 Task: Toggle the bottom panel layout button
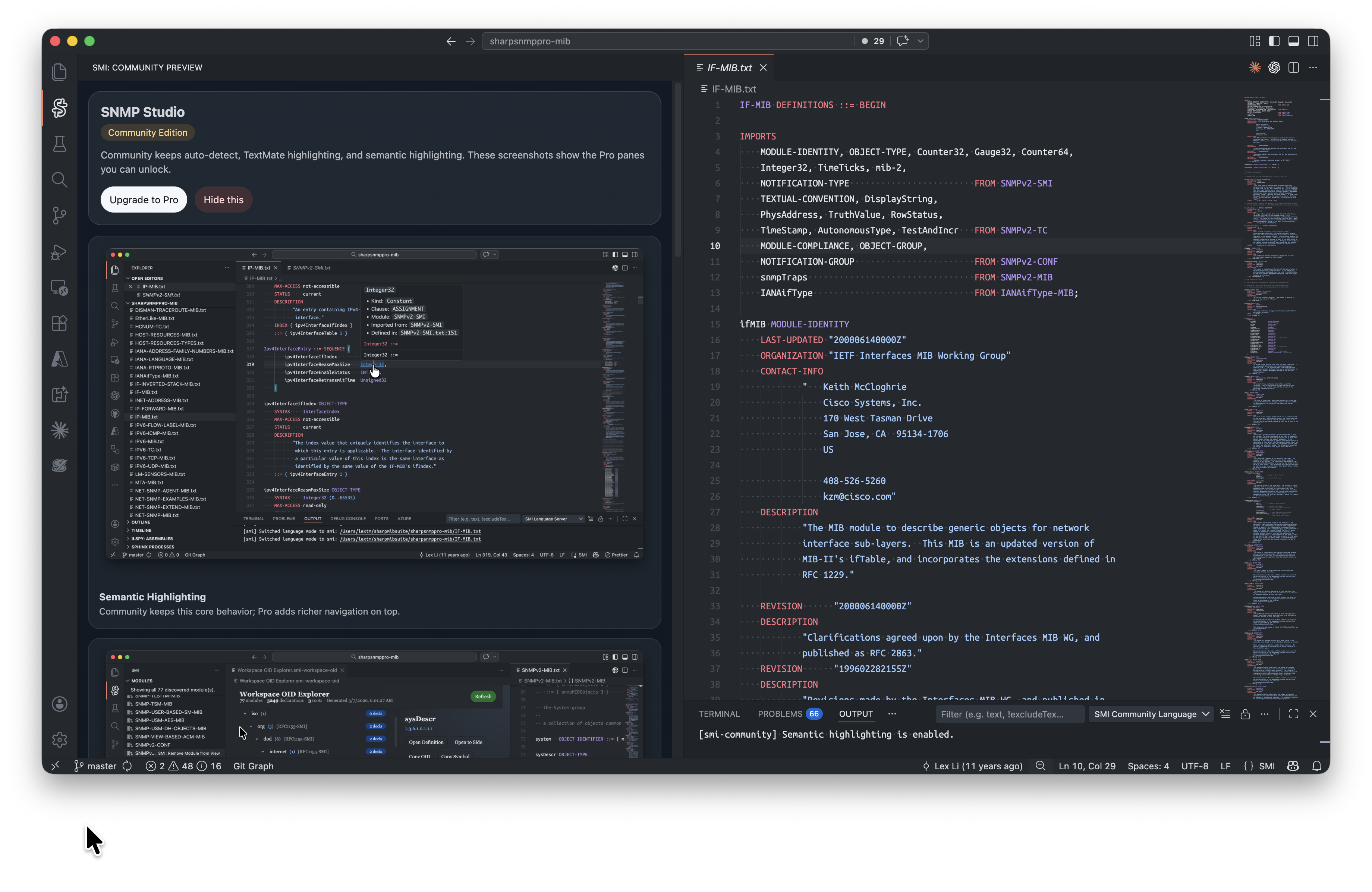click(x=1294, y=41)
